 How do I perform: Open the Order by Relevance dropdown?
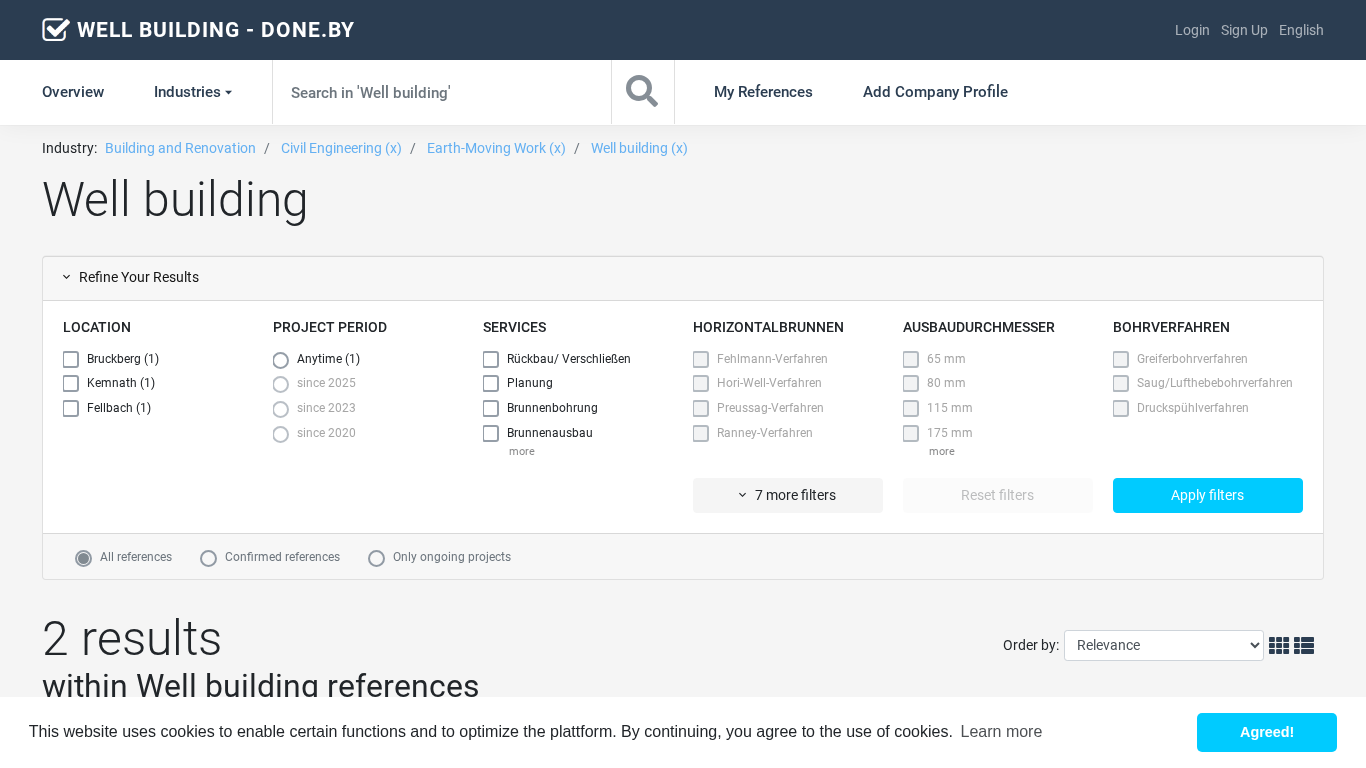pos(1164,645)
